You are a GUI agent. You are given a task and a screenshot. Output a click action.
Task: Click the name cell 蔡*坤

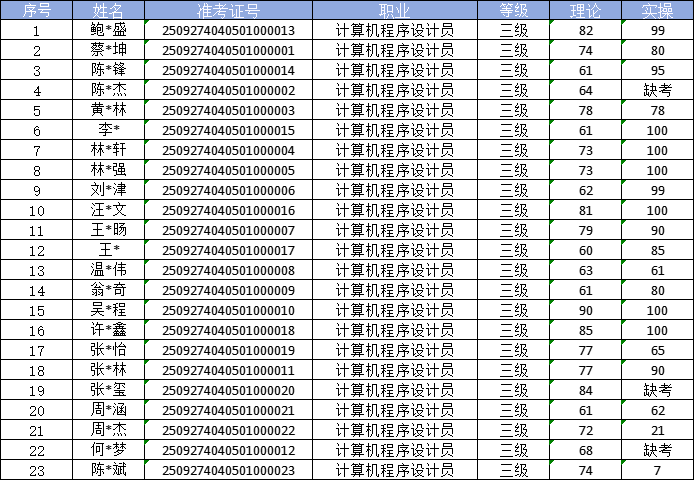(x=108, y=50)
